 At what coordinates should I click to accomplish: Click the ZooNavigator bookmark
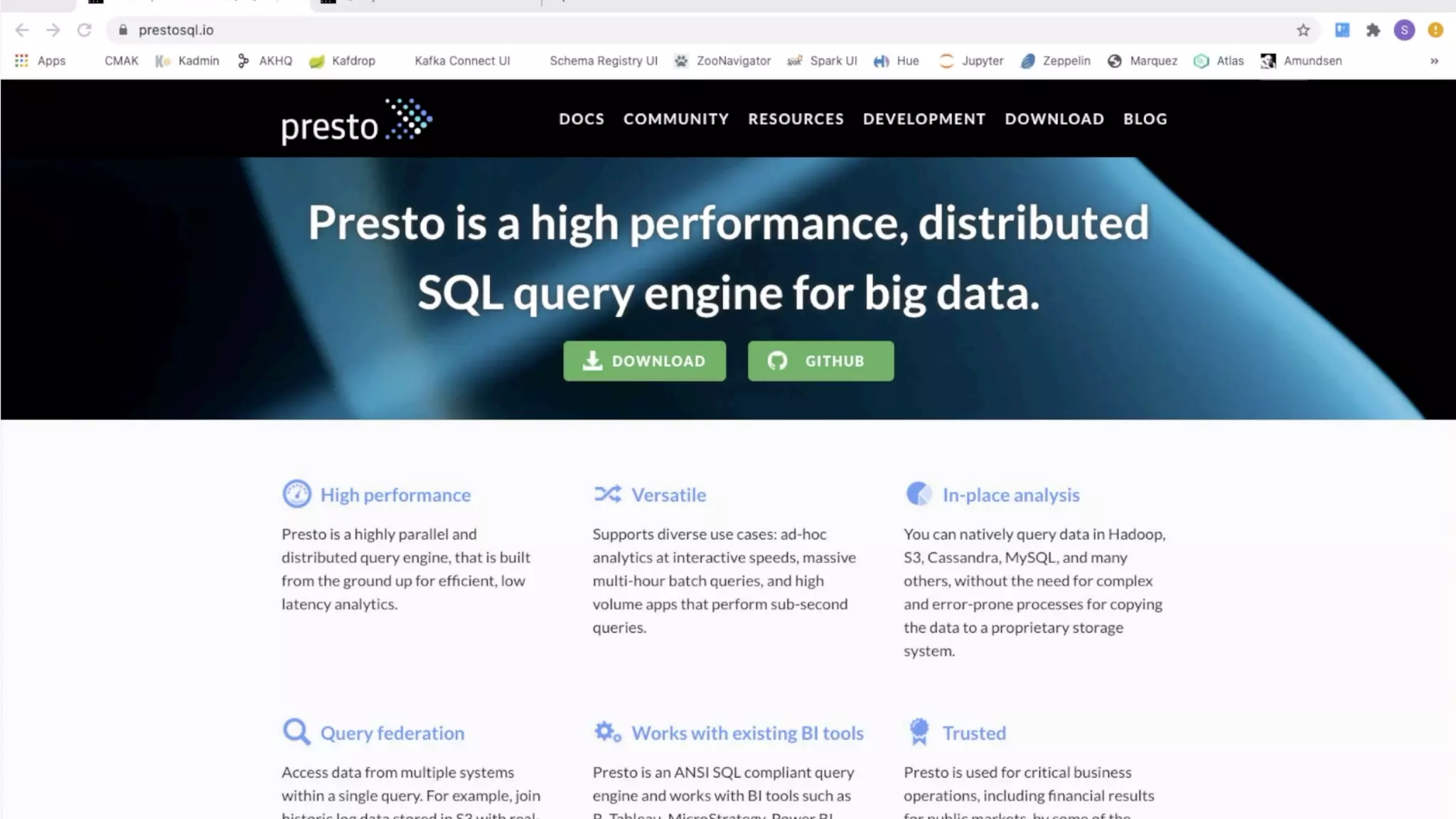point(723,61)
